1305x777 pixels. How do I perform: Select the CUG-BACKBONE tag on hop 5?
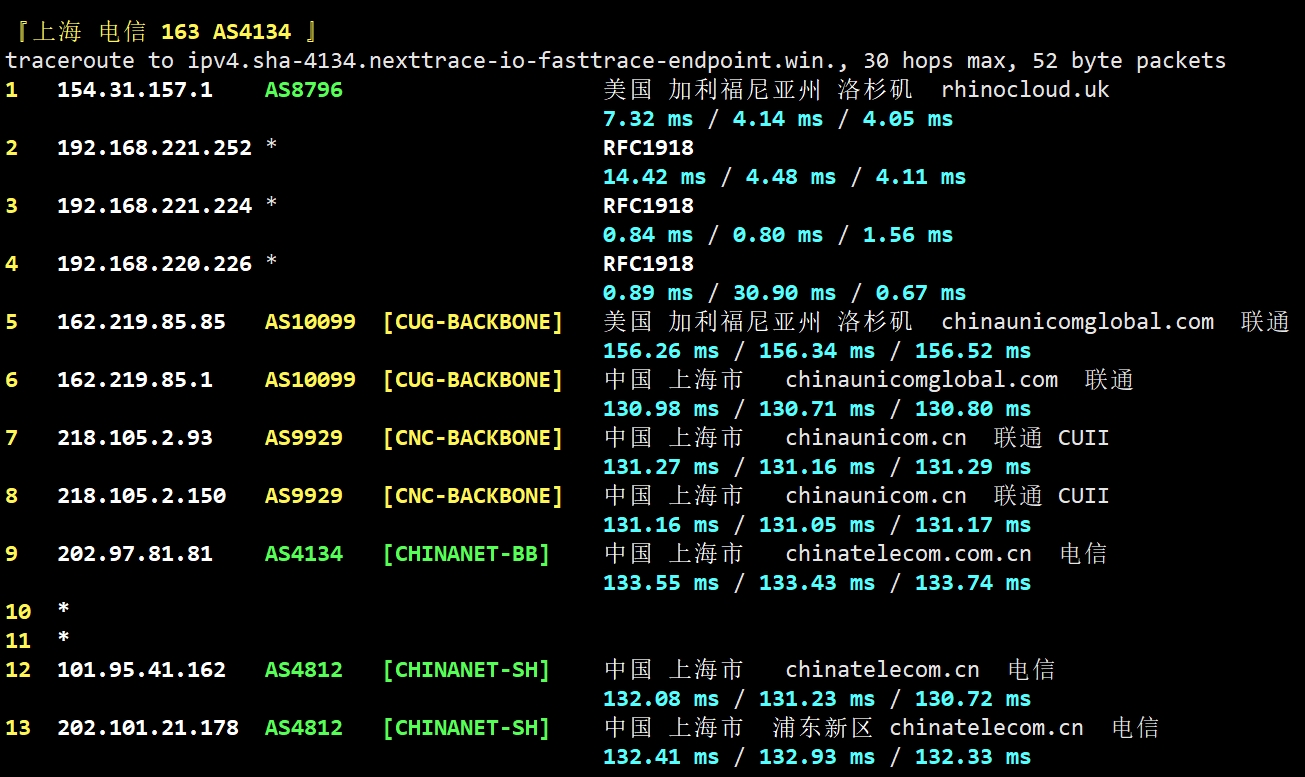473,322
